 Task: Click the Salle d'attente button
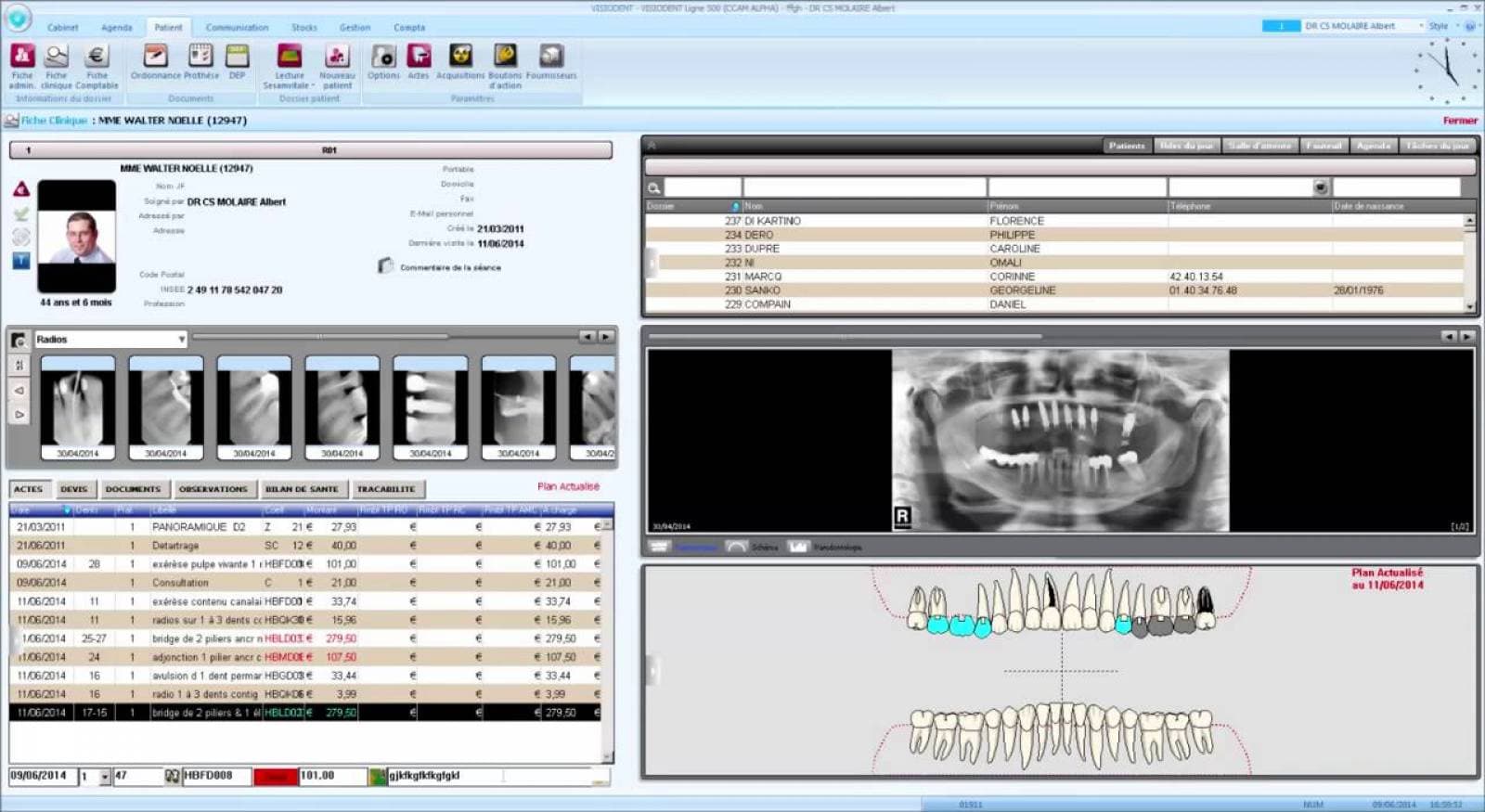point(1259,146)
